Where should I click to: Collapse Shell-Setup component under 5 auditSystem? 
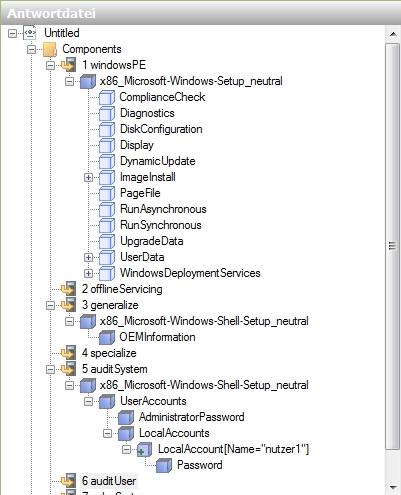click(x=69, y=385)
